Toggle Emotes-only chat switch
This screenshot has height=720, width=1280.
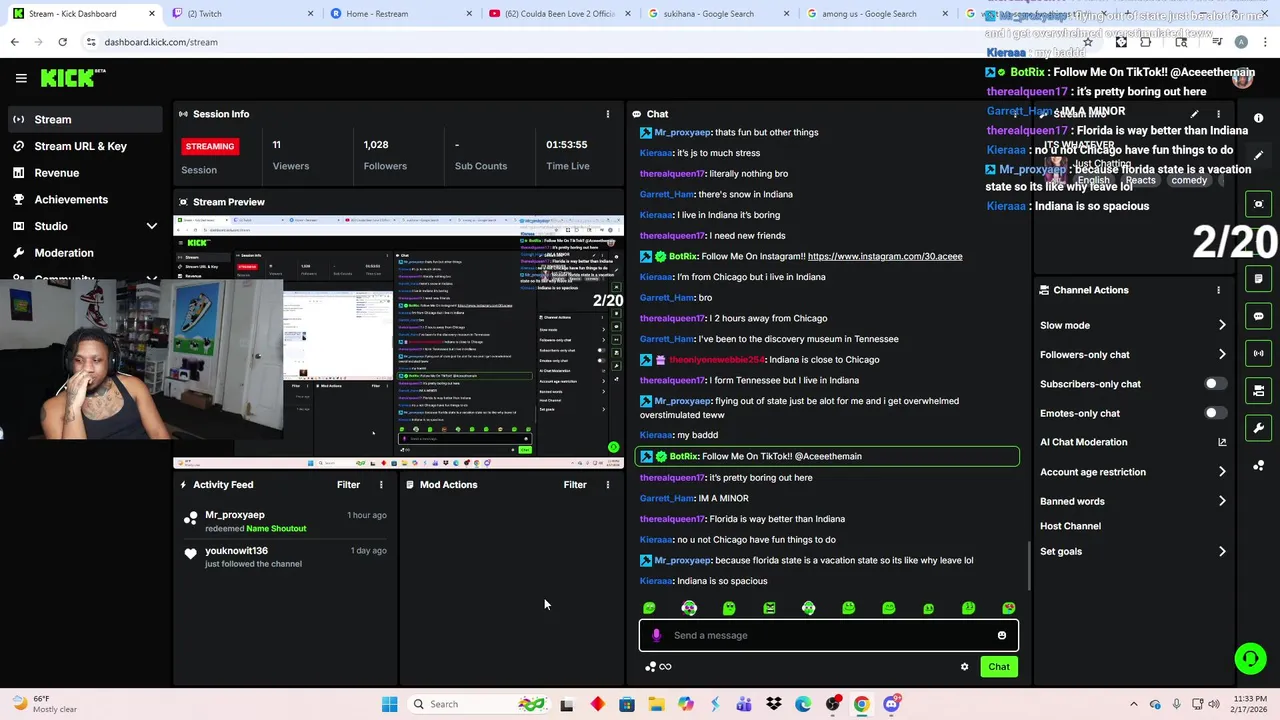pyautogui.click(x=1214, y=413)
